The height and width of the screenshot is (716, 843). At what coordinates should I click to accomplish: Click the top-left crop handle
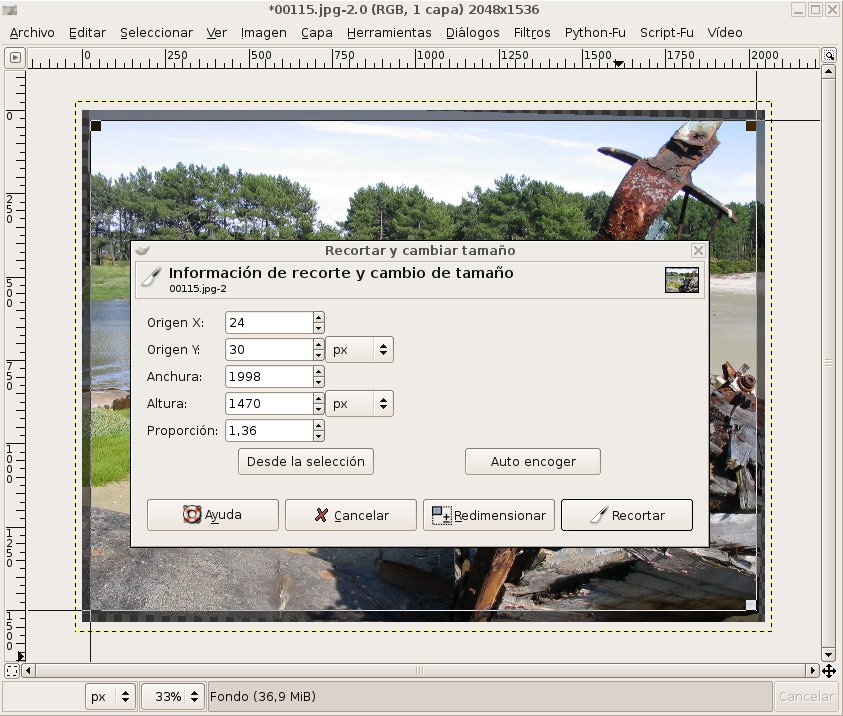click(96, 126)
